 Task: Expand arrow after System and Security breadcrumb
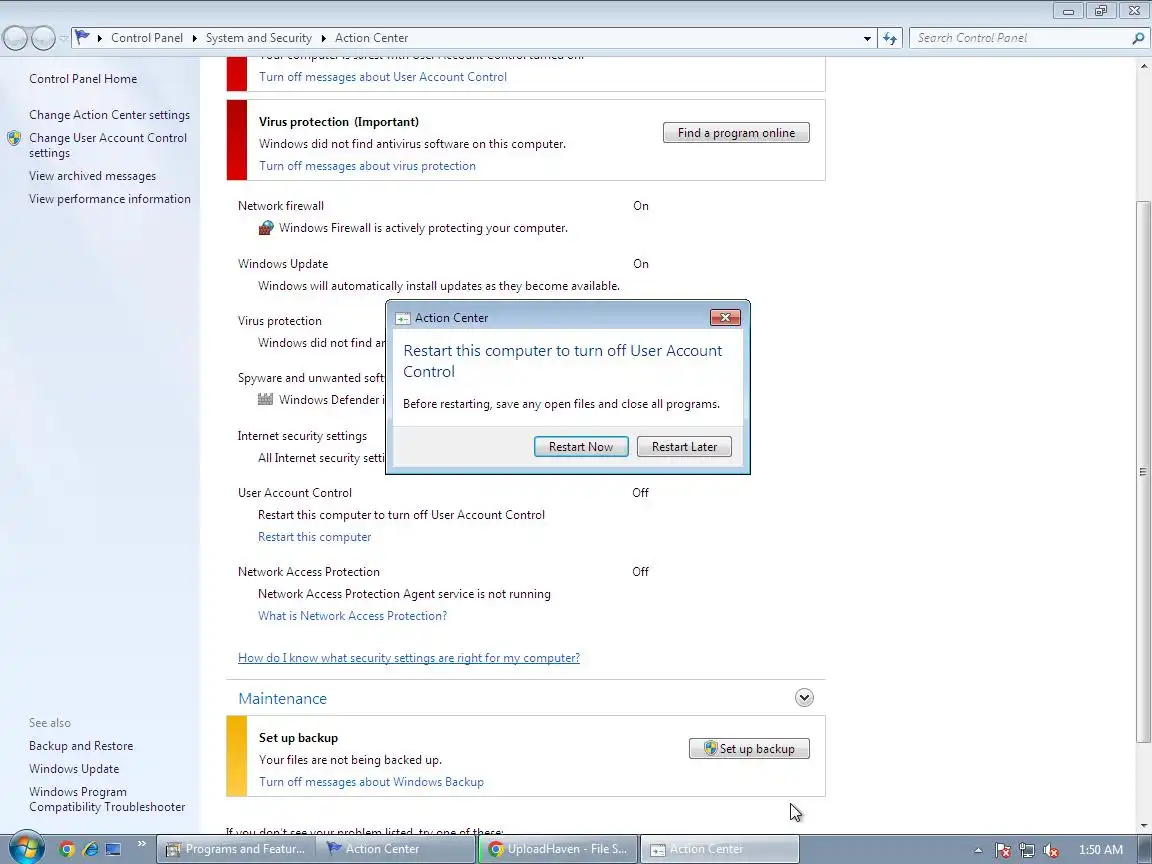[324, 38]
